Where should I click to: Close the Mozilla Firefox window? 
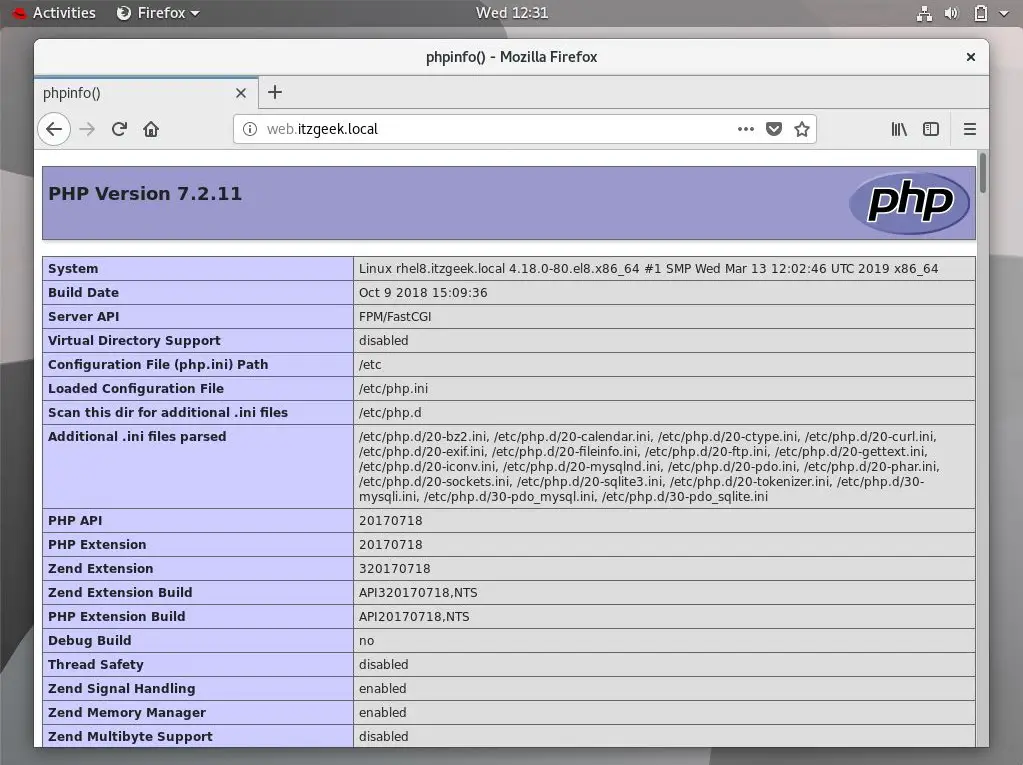pos(970,57)
